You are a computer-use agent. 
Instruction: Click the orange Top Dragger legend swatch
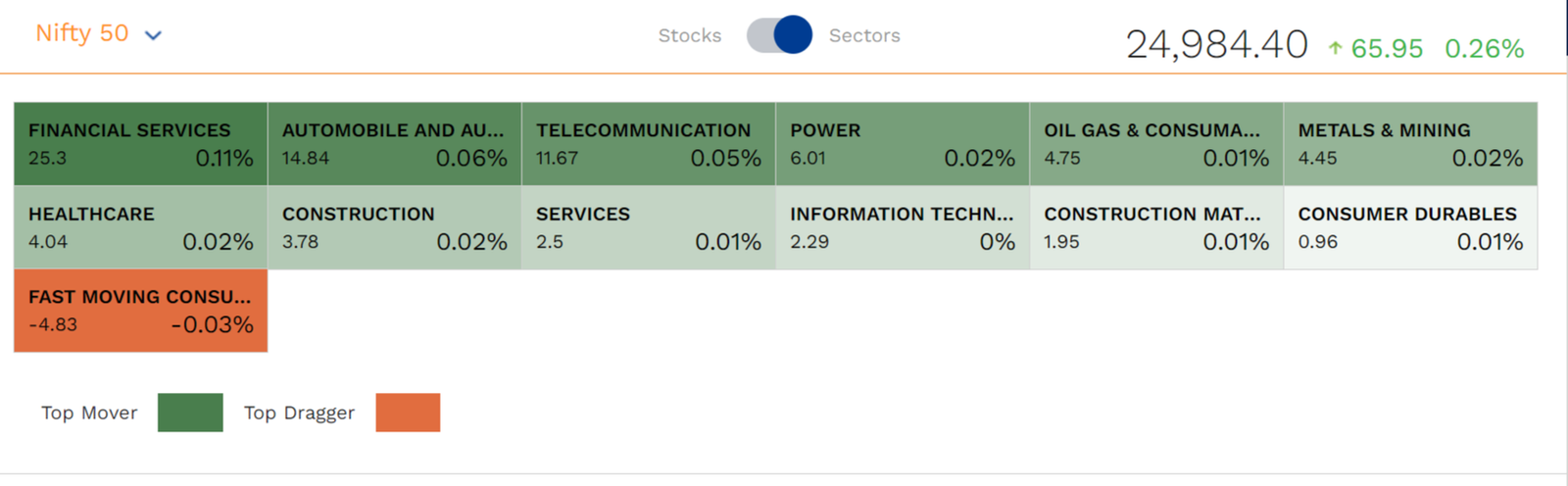click(x=408, y=413)
